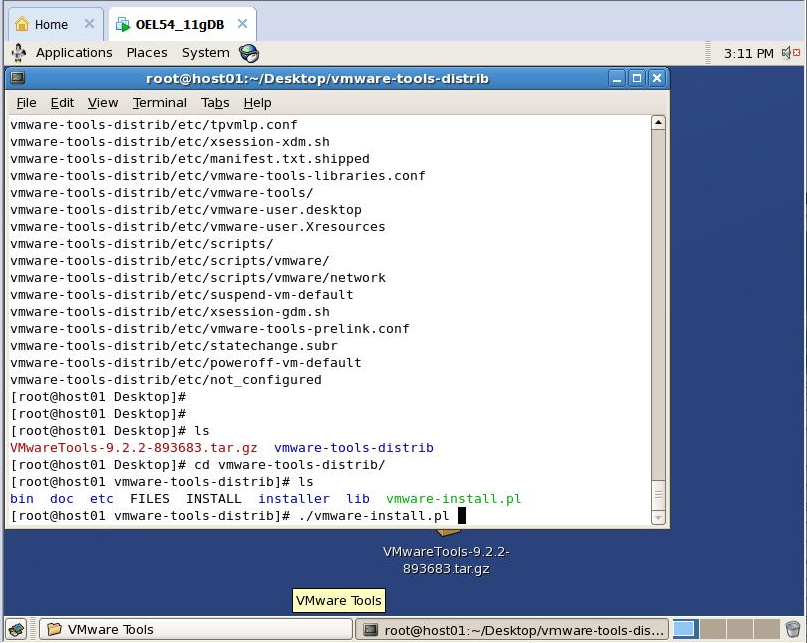Open the Places menu
The image size is (807, 643).
click(147, 53)
